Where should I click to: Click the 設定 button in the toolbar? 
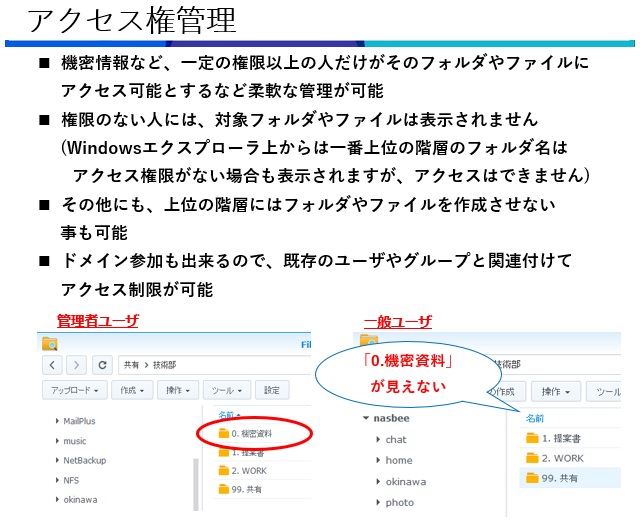273,389
